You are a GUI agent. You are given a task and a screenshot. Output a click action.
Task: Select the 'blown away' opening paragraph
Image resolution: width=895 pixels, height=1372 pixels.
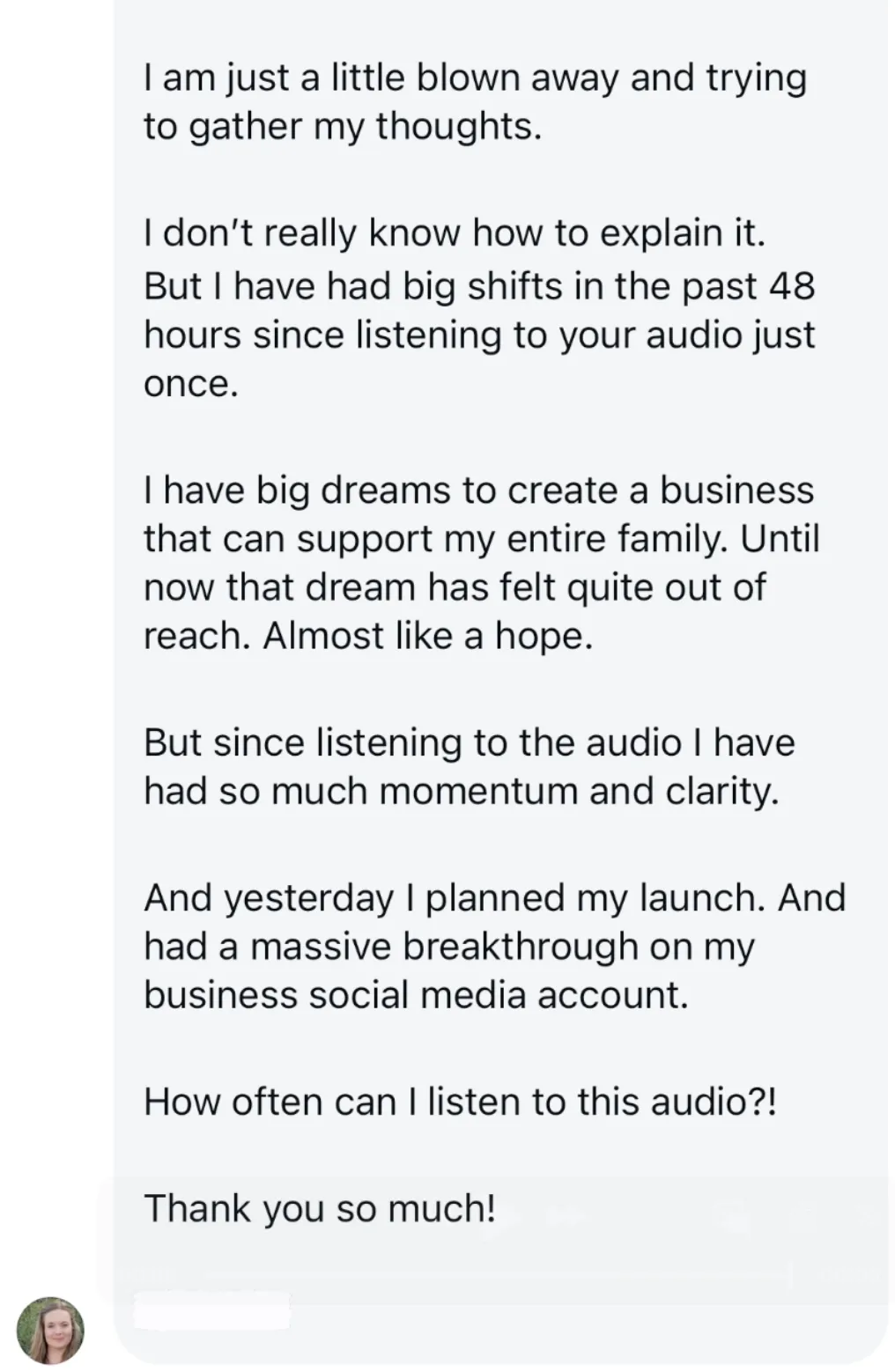pyautogui.click(x=476, y=102)
